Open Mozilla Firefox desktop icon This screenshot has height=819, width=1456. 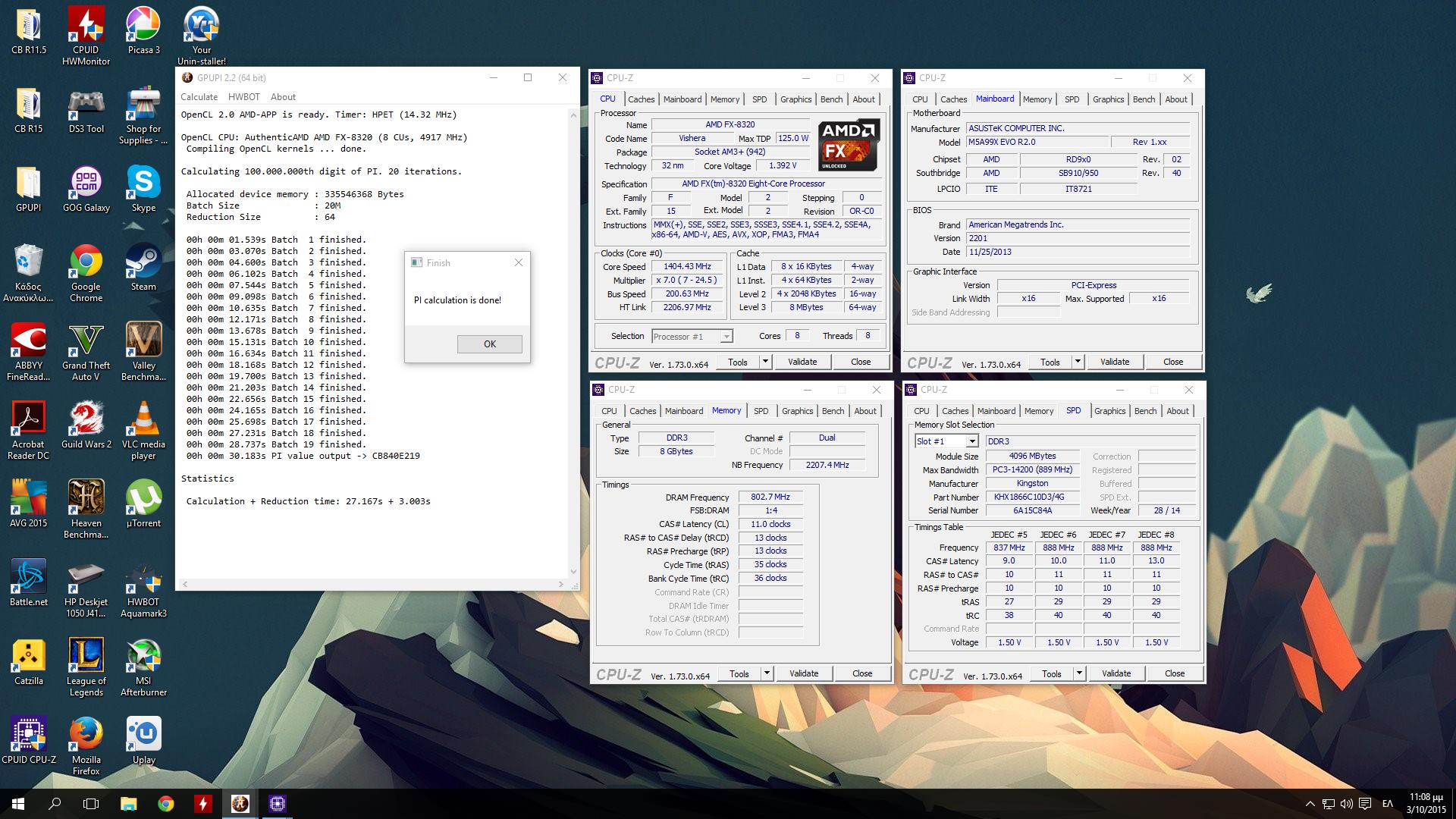click(x=86, y=746)
